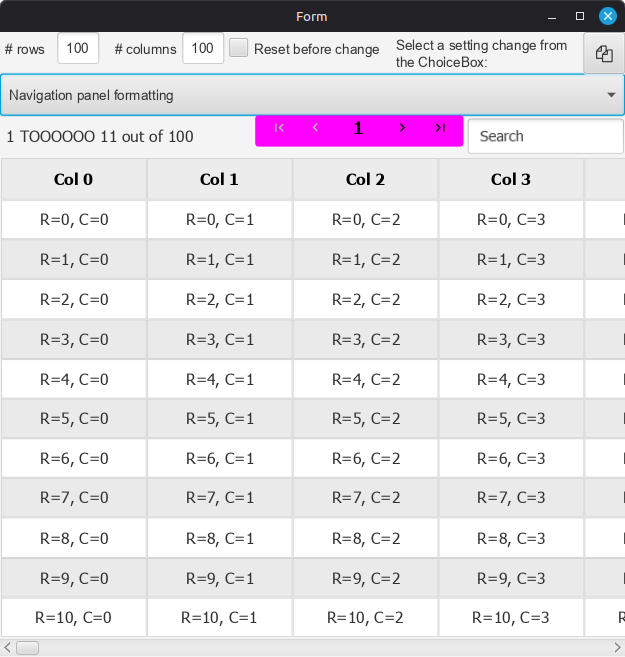Focus the Search text field

[545, 136]
